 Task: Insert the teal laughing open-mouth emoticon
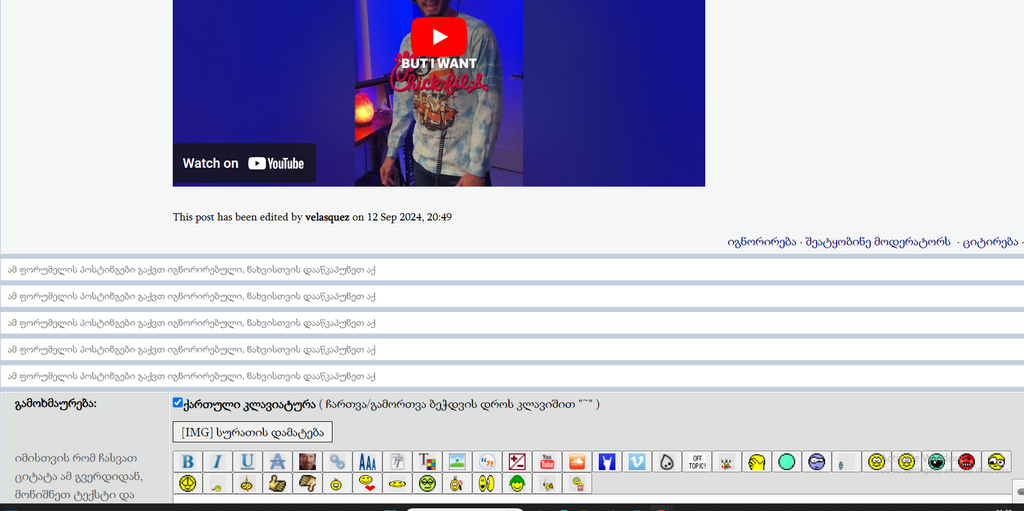936,462
